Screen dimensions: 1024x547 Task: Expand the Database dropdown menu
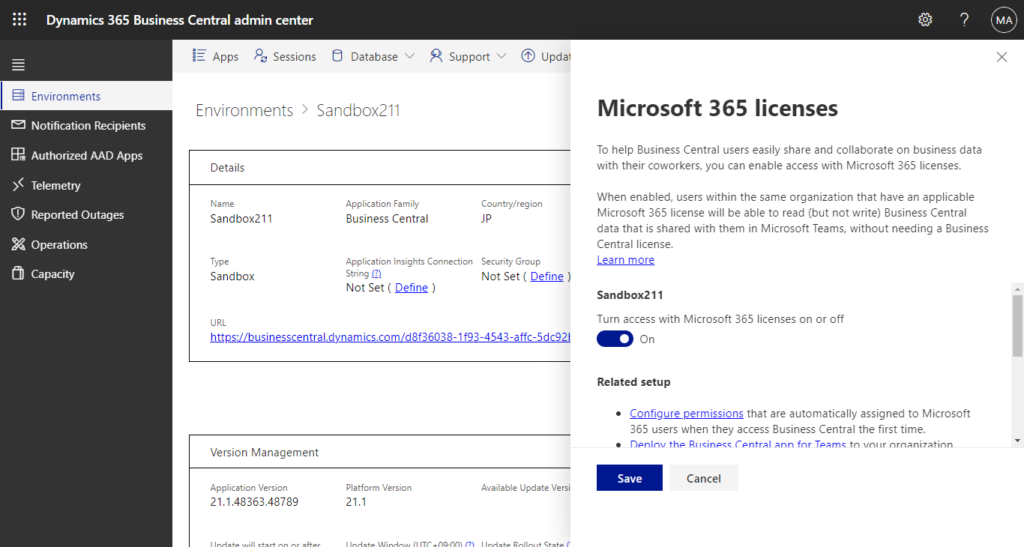373,57
